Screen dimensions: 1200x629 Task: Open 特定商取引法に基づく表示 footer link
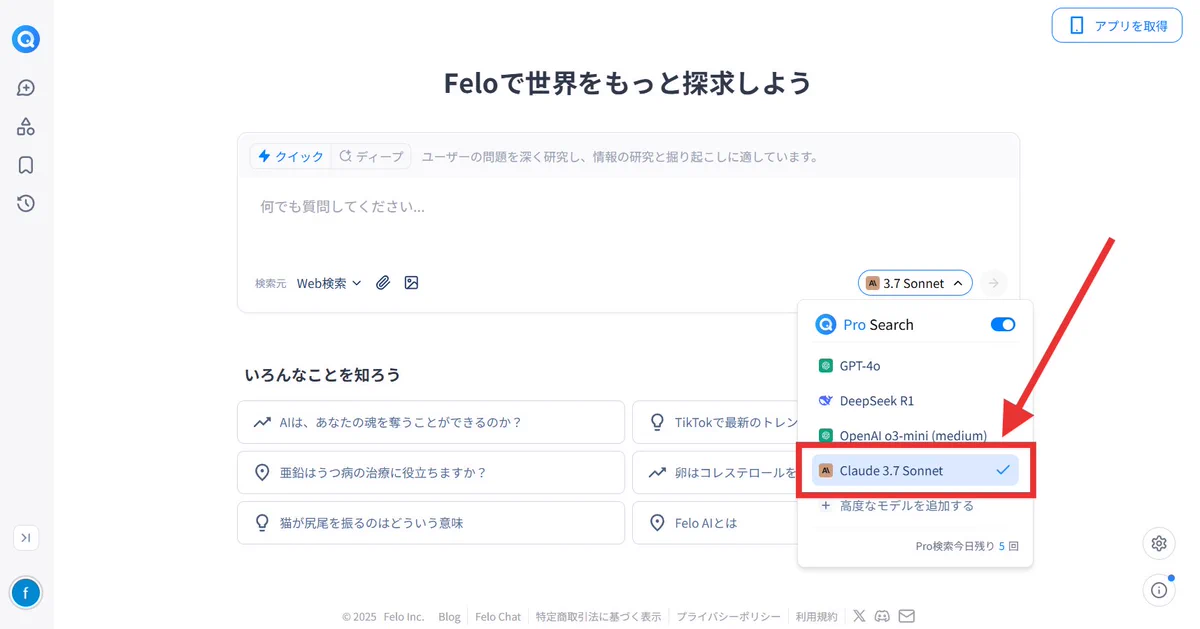(598, 617)
